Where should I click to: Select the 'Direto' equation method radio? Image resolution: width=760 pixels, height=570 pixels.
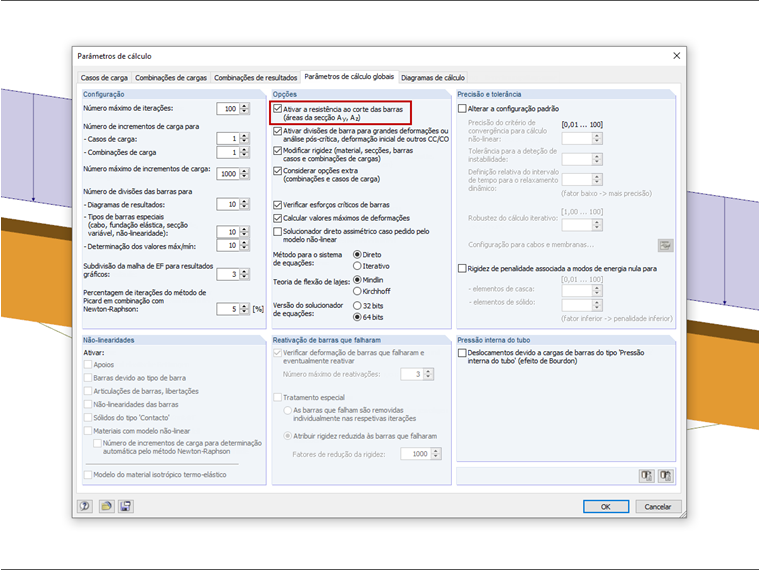point(357,254)
